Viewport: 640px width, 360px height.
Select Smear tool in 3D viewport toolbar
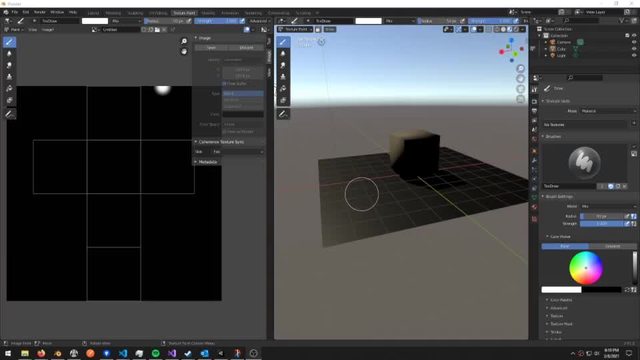click(x=283, y=65)
